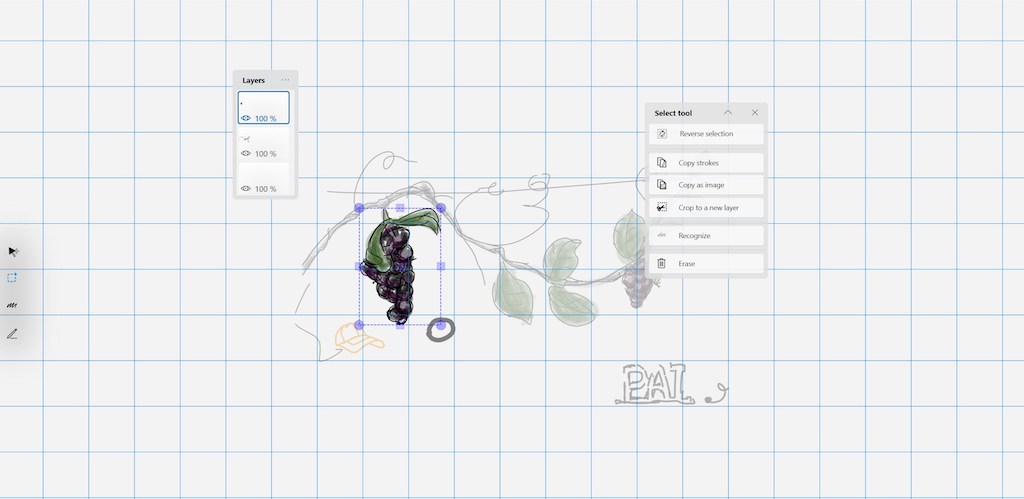Select the pen drawing tool
This screenshot has width=1024, height=499.
13,334
